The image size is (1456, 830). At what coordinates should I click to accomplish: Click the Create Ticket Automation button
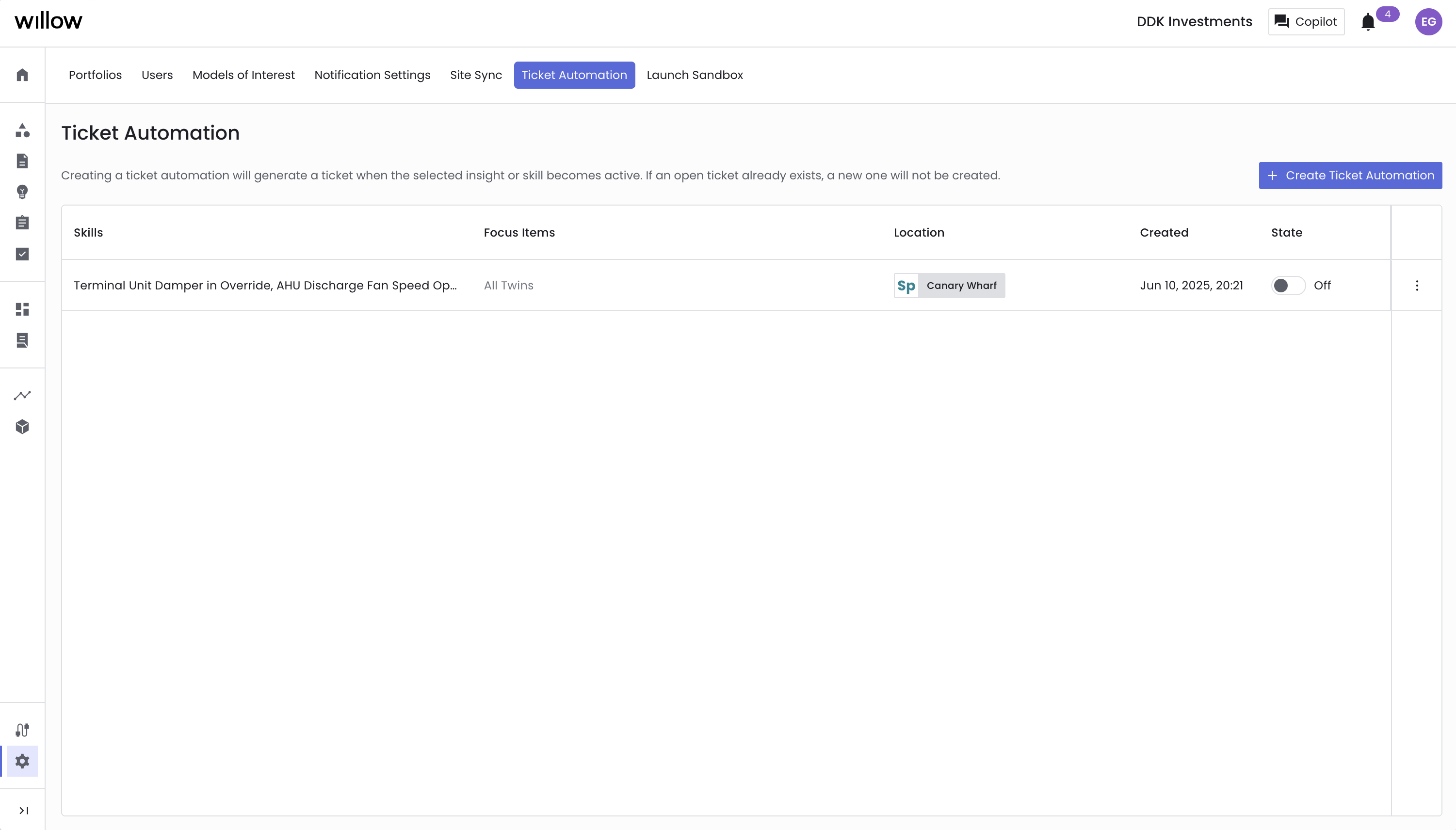pyautogui.click(x=1350, y=176)
